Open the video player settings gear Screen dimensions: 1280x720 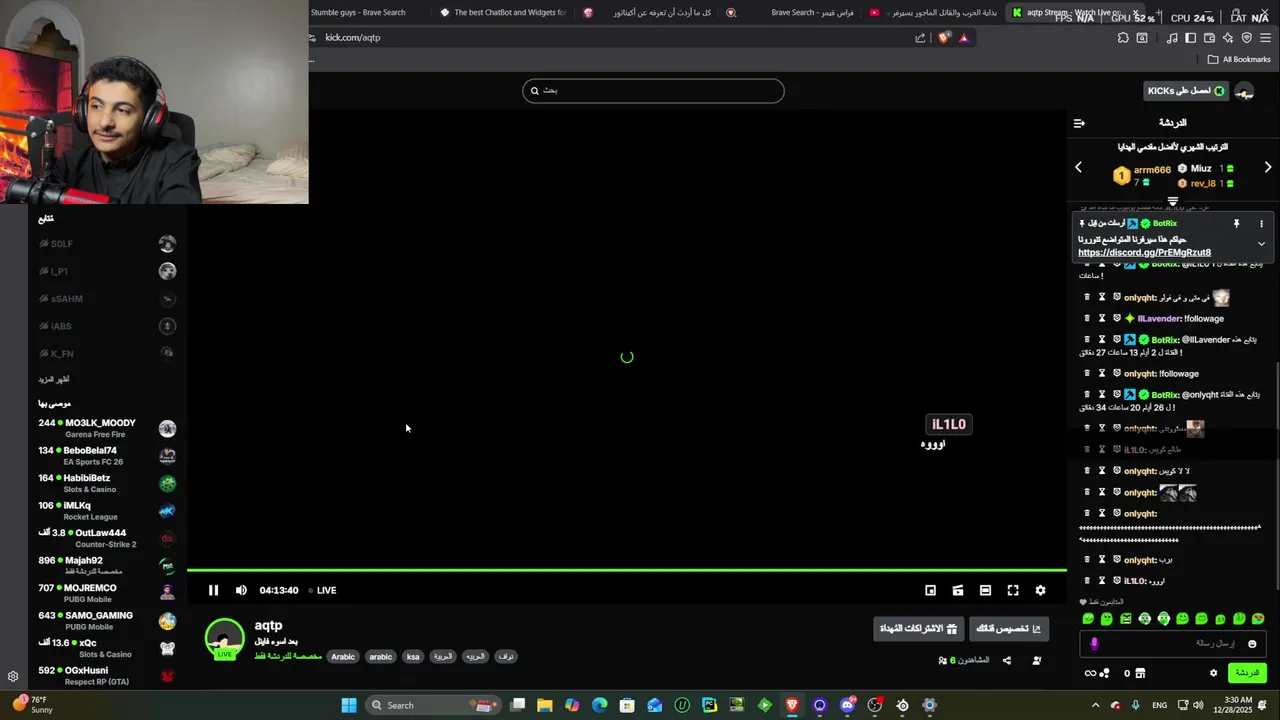coord(1040,590)
